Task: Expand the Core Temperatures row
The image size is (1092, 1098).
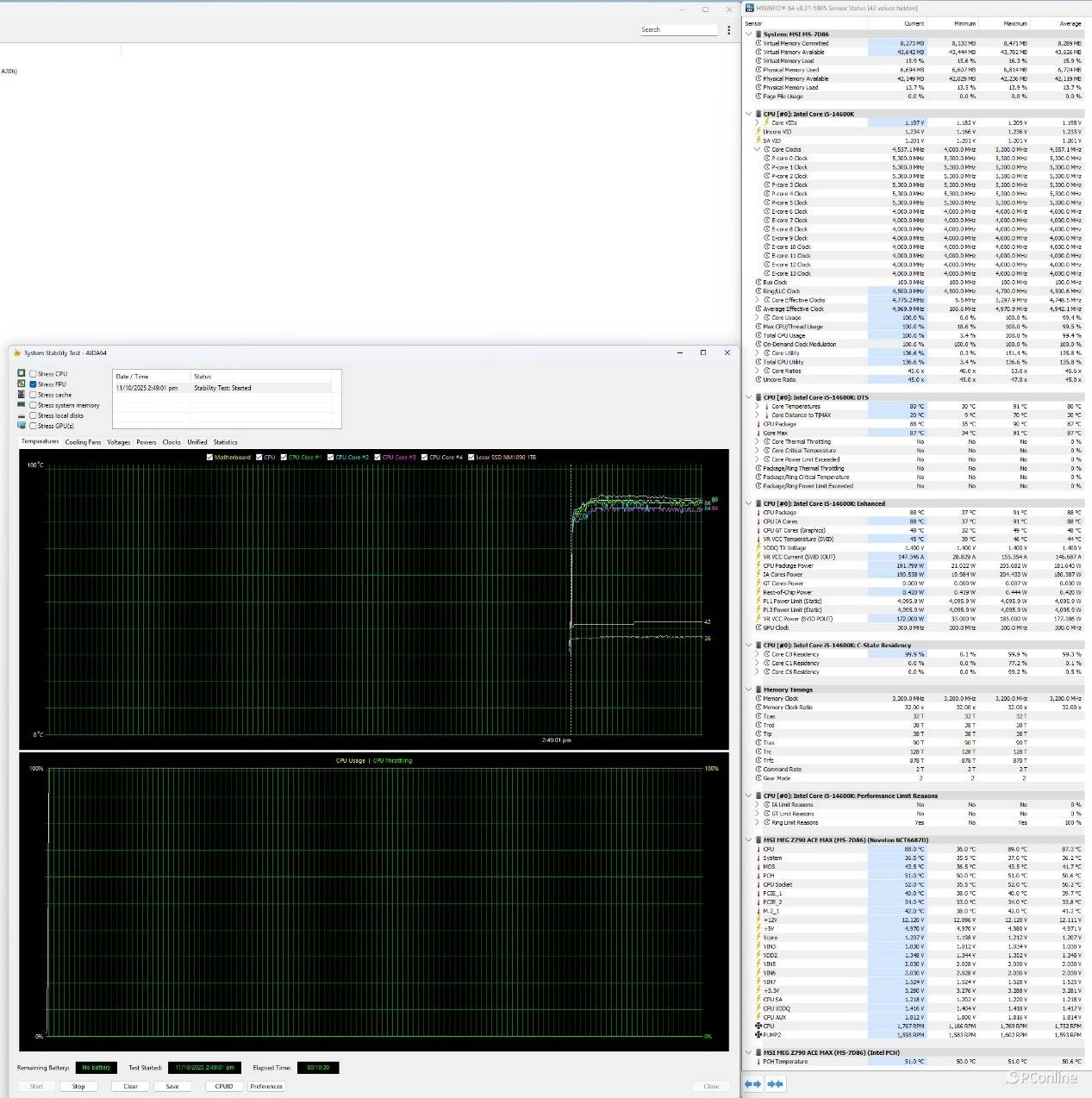Action: coord(758,406)
